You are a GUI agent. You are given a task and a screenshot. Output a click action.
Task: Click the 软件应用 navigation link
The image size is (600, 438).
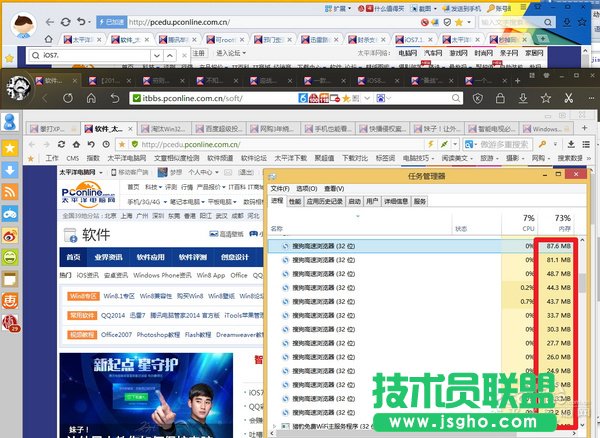(x=150, y=257)
